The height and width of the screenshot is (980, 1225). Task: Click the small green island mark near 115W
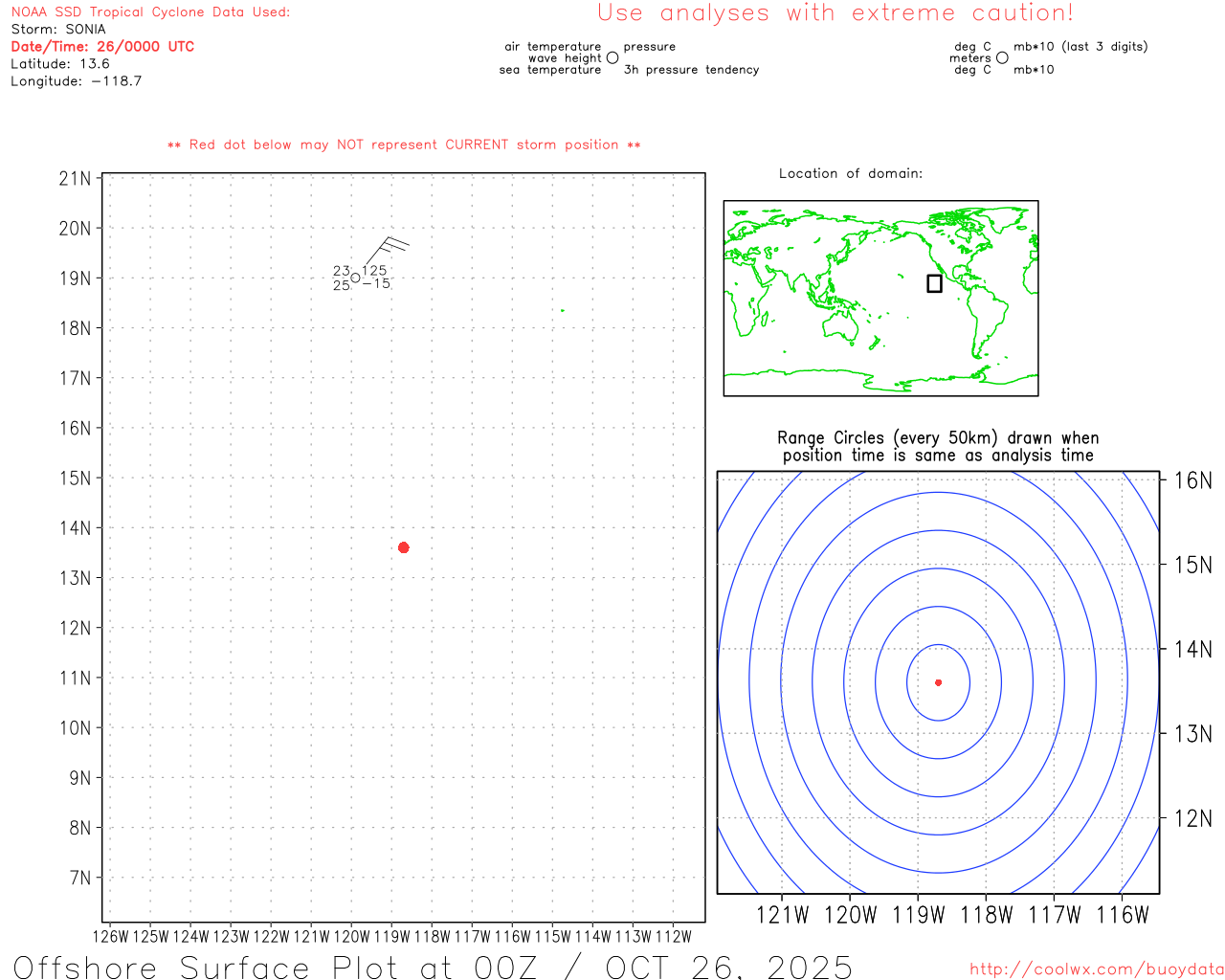pyautogui.click(x=562, y=310)
